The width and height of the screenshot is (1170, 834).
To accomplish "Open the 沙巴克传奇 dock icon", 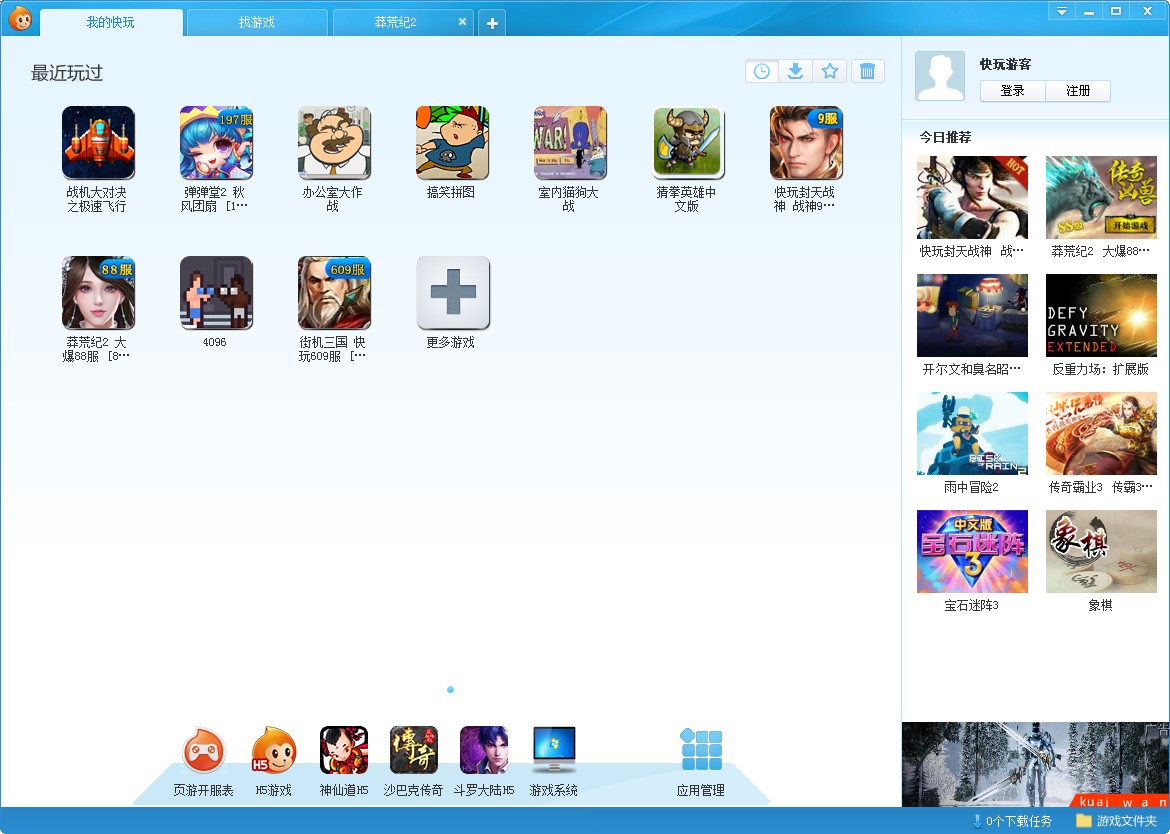I will point(413,750).
